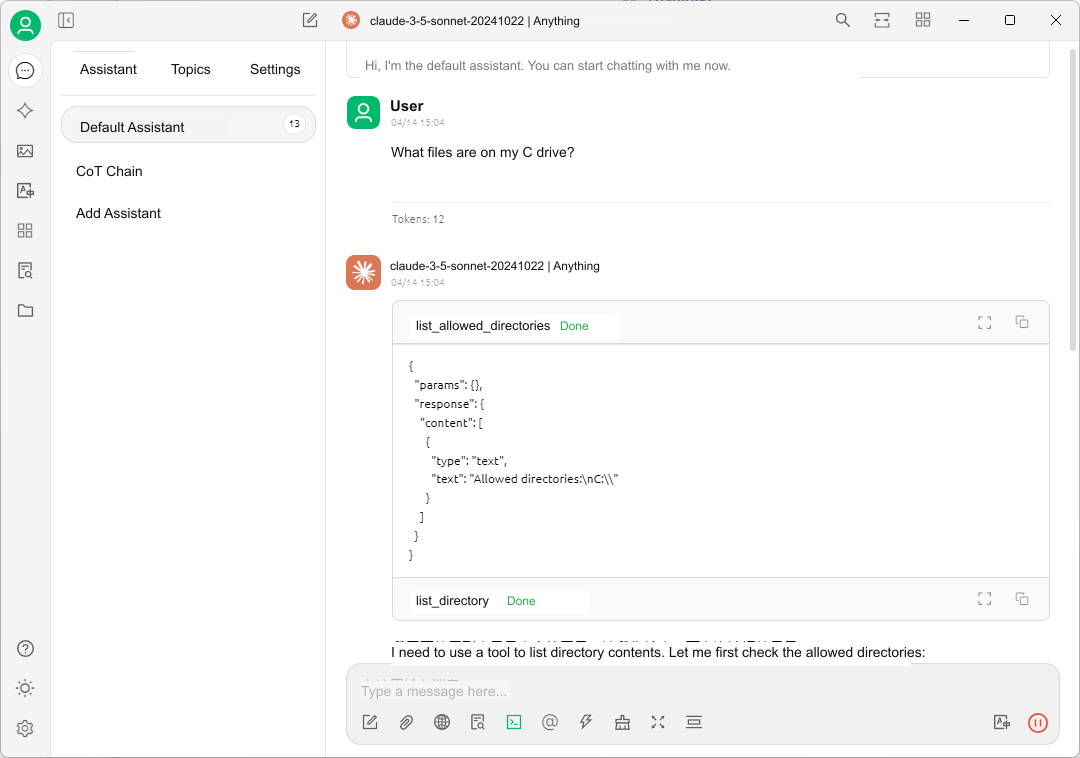Screen dimensions: 1080x758
Task: Switch to the Assistant tab
Action: tap(108, 70)
